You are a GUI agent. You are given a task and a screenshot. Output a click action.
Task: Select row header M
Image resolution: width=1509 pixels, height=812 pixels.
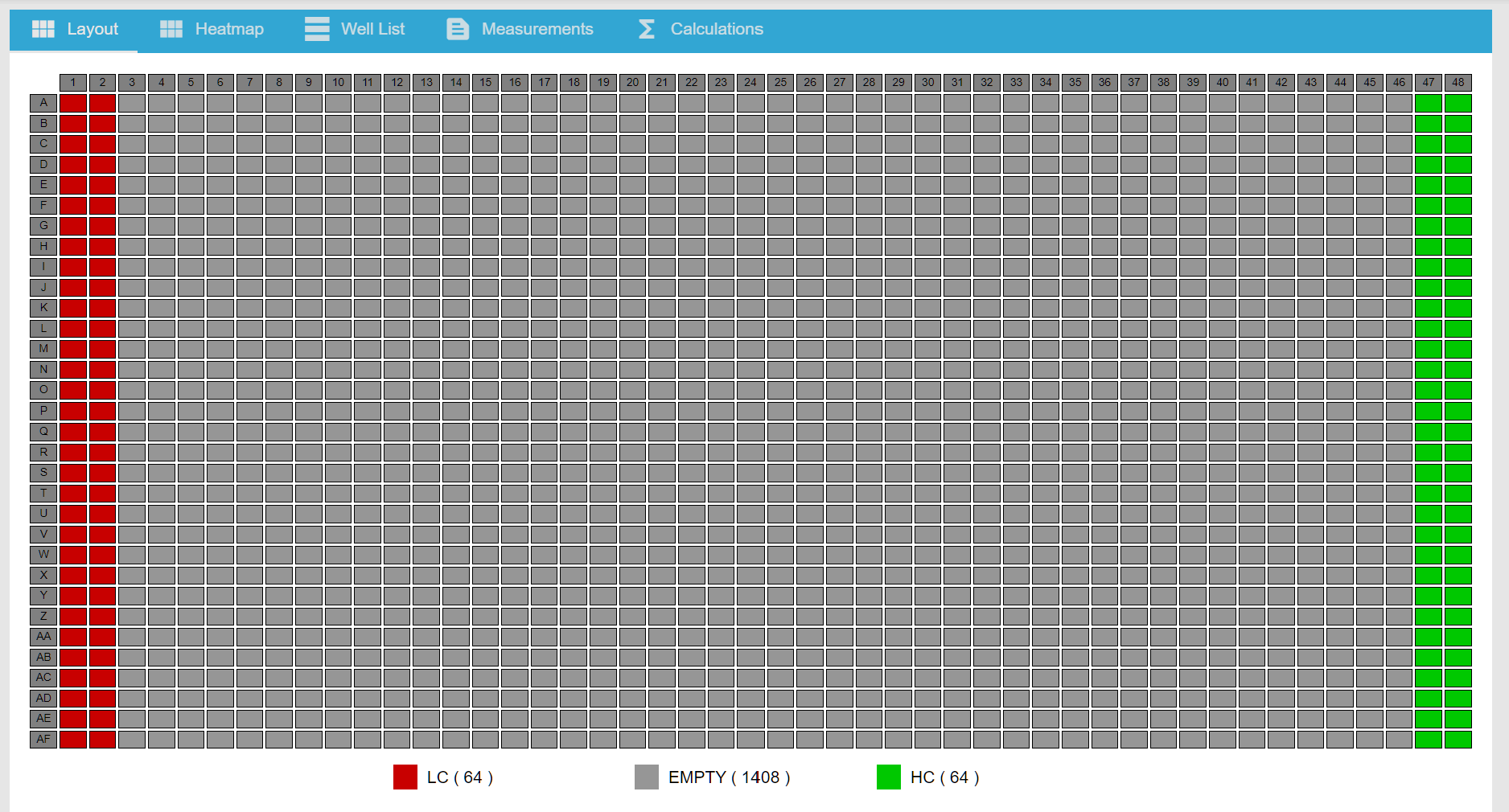tap(43, 349)
